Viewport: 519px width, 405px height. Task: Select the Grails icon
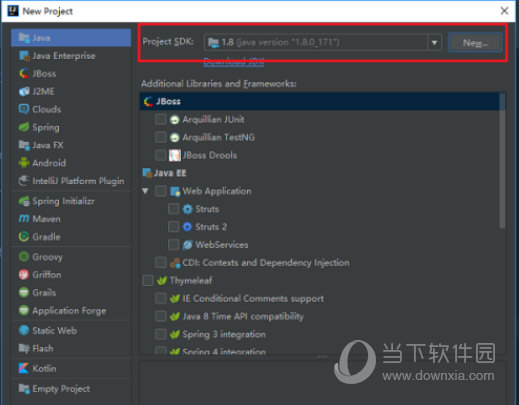(24, 293)
